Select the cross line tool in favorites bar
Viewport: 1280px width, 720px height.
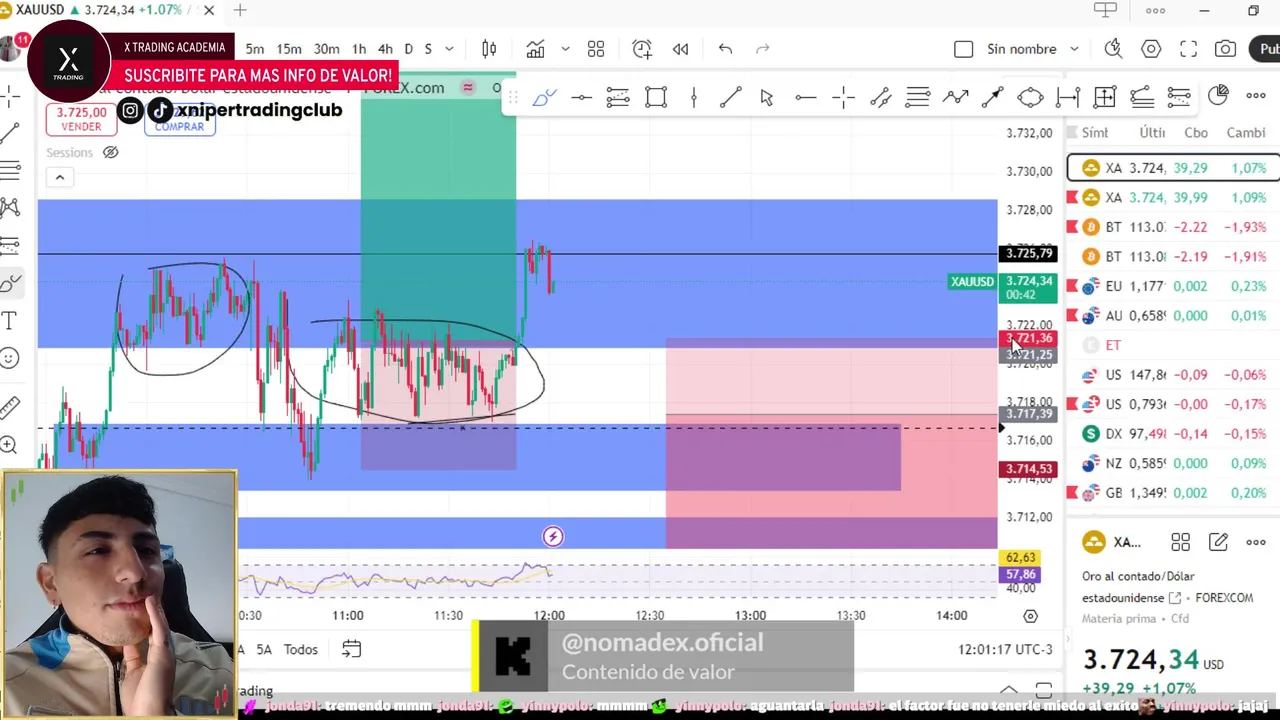(x=843, y=97)
